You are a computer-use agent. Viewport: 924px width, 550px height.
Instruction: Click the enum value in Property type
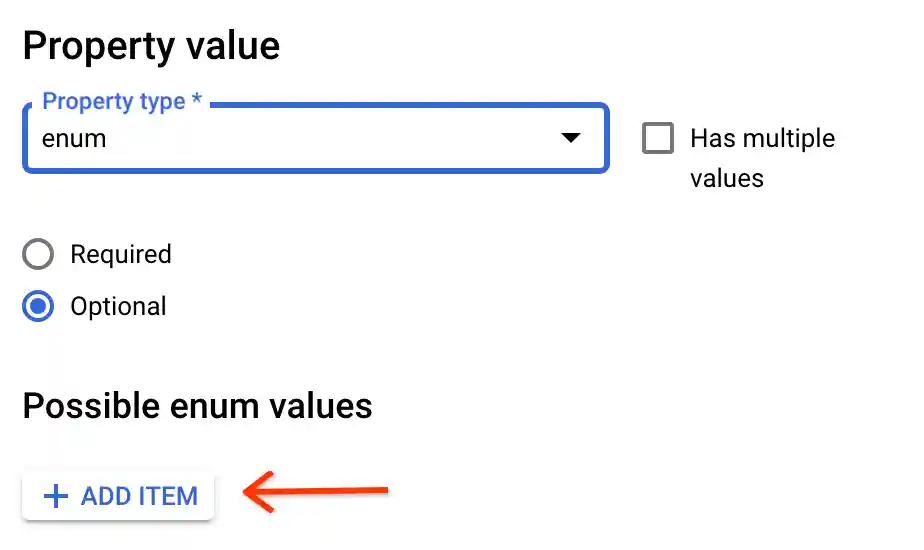click(x=74, y=139)
